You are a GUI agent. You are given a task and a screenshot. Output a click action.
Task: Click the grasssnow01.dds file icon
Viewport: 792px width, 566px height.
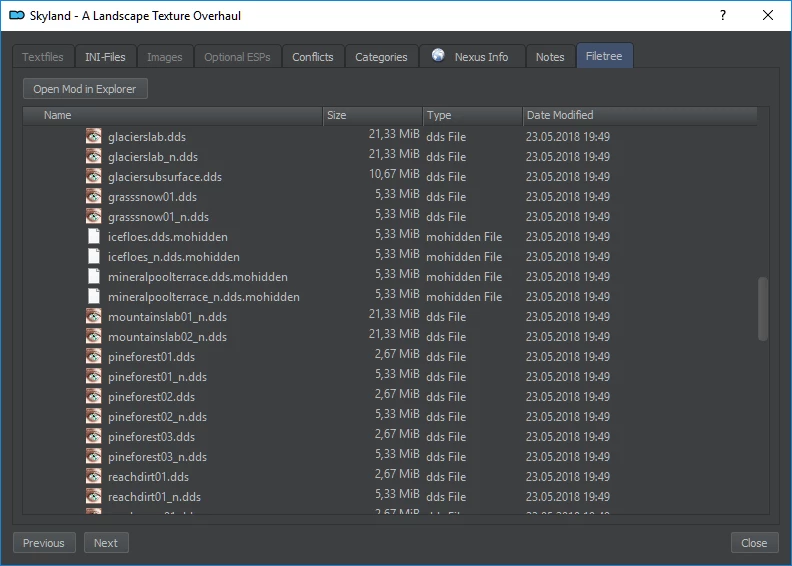coord(93,196)
